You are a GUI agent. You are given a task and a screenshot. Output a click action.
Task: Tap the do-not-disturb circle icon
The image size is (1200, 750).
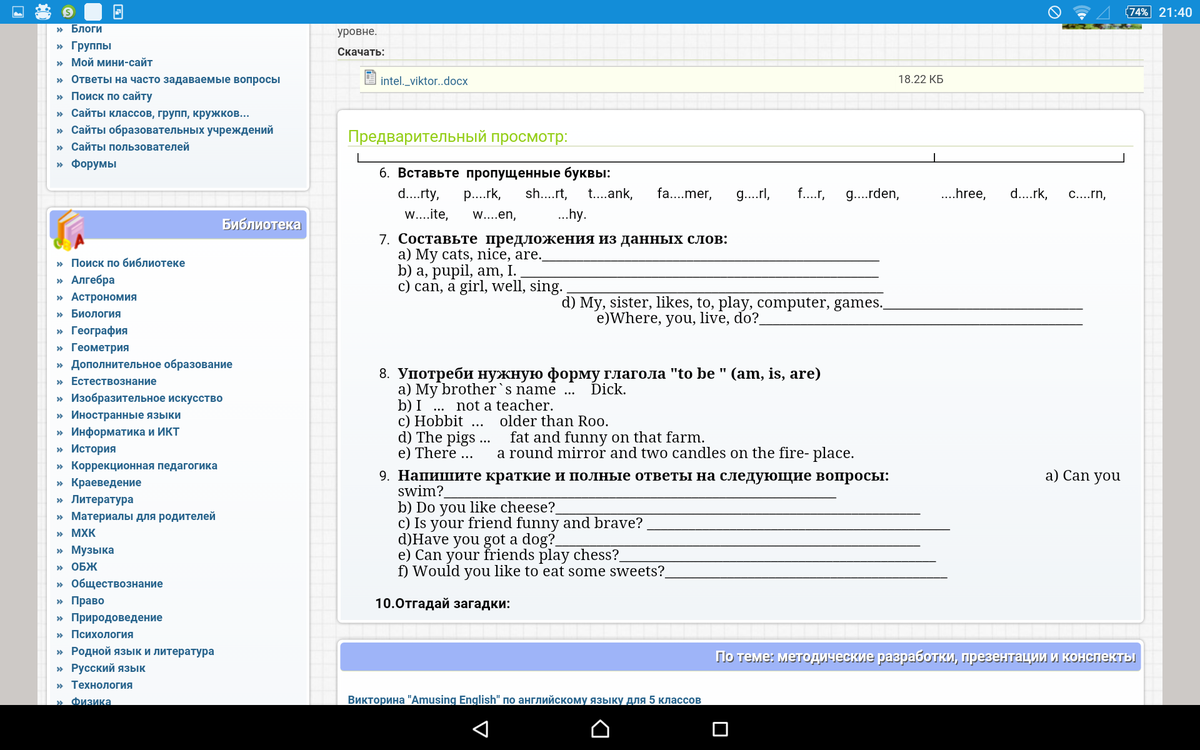tap(1054, 12)
